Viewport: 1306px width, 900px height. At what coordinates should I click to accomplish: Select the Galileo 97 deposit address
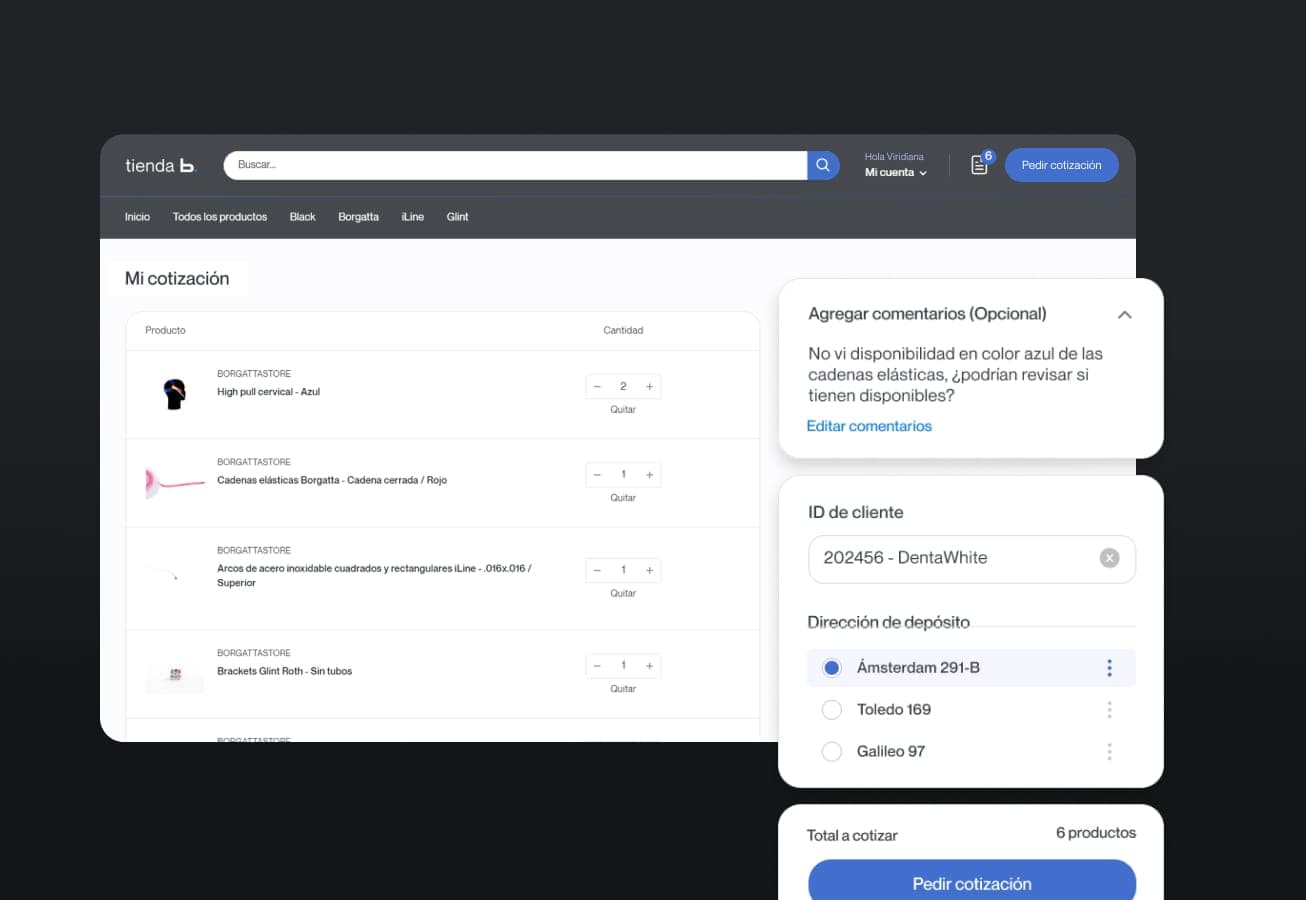(x=831, y=751)
